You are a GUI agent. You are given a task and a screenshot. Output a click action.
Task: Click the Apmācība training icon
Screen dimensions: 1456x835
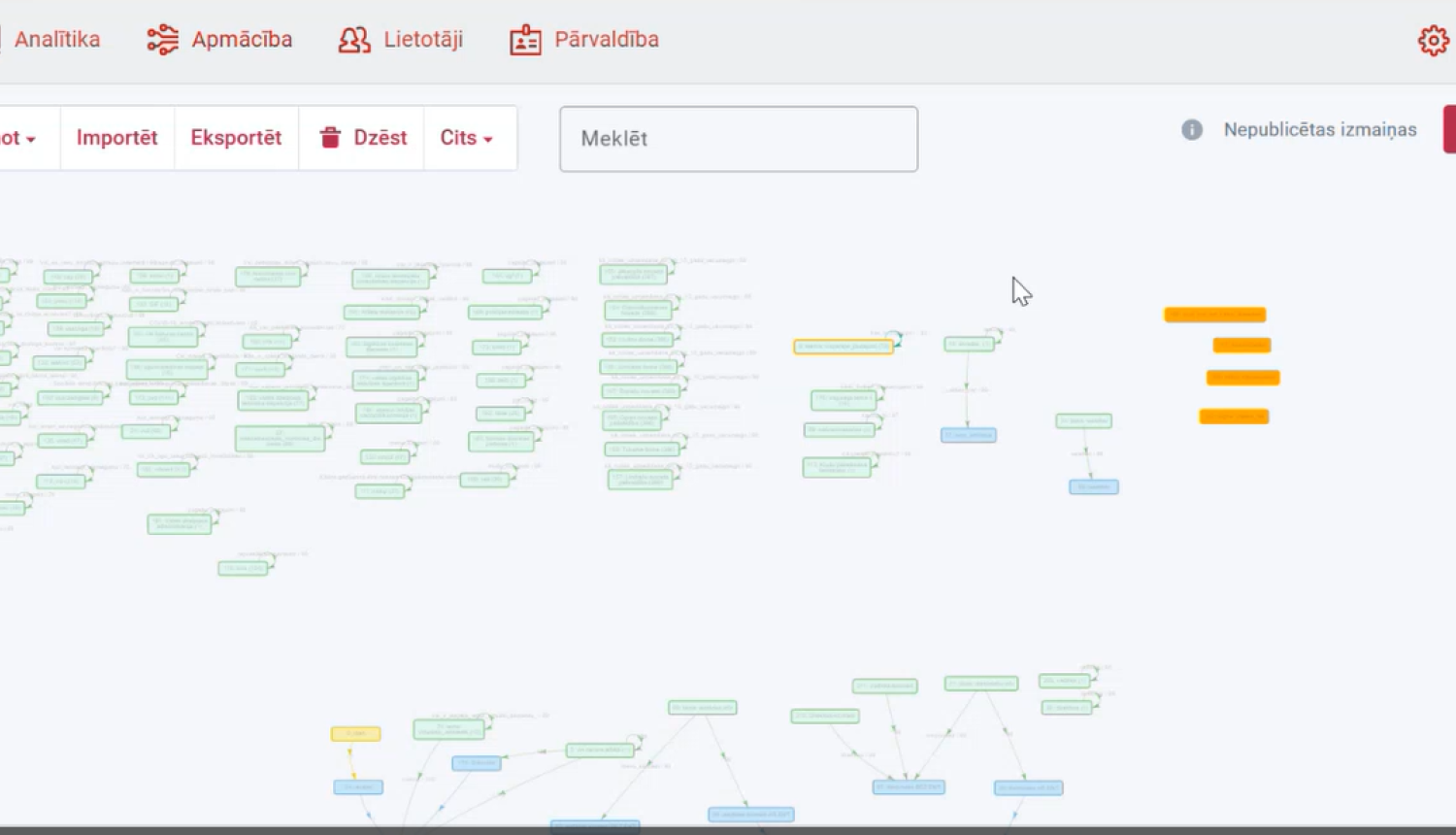pos(162,40)
